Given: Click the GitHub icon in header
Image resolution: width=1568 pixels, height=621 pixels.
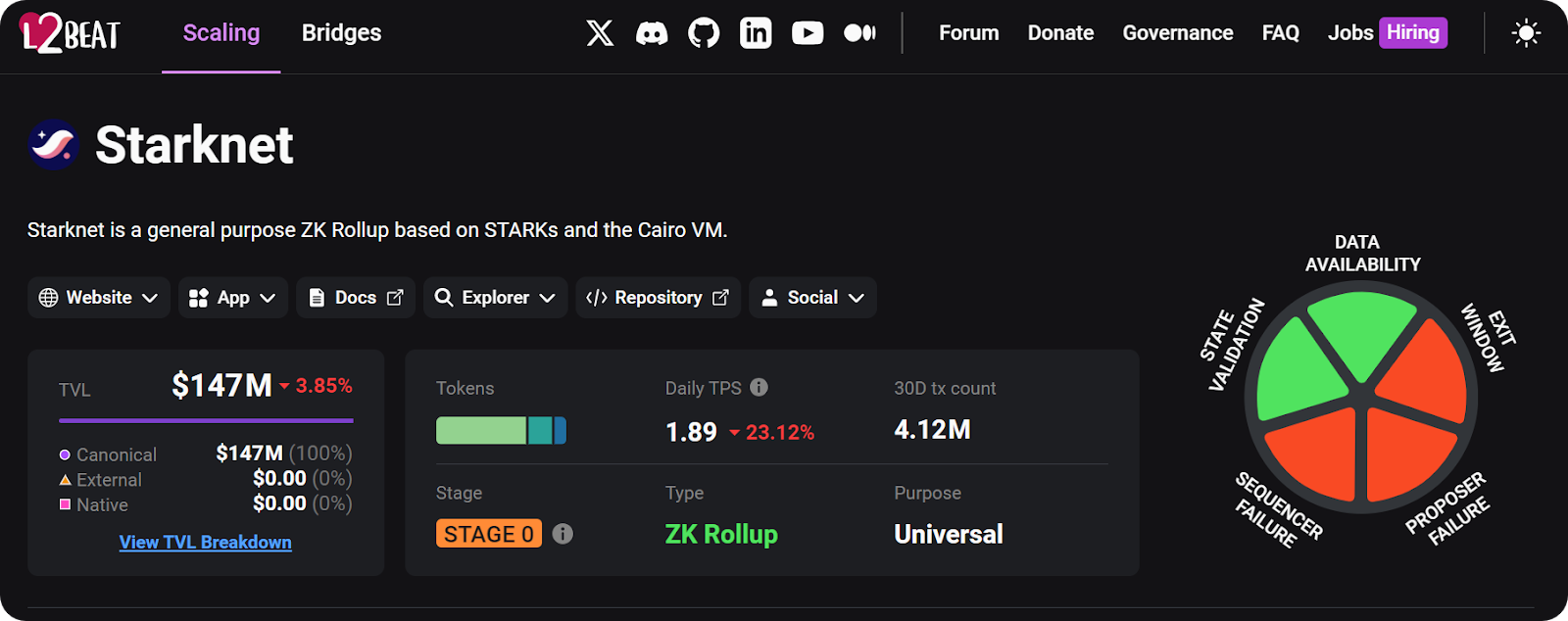Looking at the screenshot, I should pos(704,33).
